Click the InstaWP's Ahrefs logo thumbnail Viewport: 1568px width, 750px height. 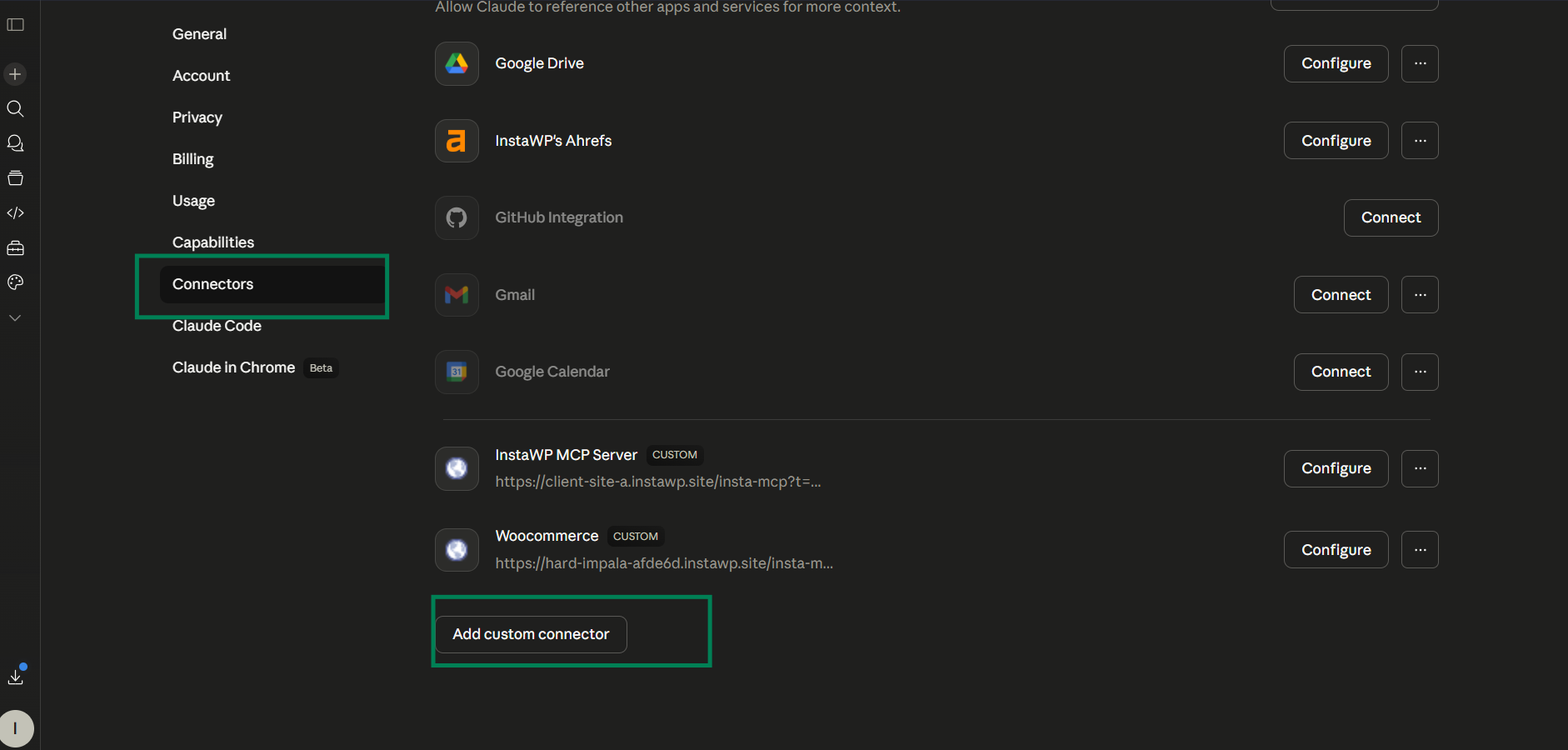pos(457,141)
